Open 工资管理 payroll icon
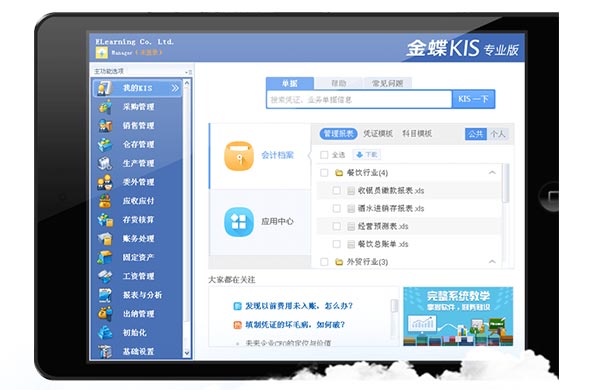The image size is (600, 390). coord(105,276)
